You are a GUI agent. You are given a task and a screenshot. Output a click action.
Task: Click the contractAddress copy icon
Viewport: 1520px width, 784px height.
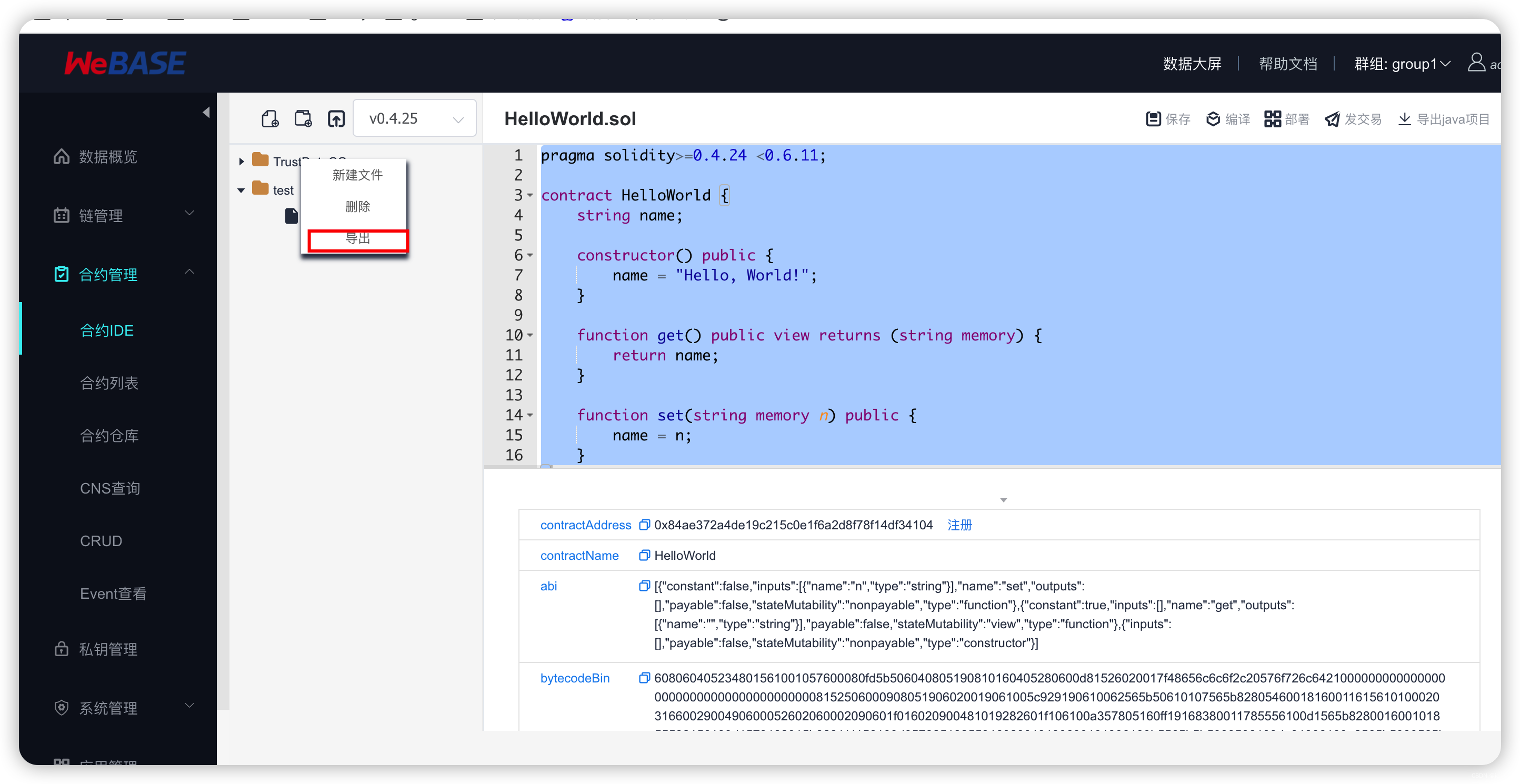pyautogui.click(x=645, y=524)
